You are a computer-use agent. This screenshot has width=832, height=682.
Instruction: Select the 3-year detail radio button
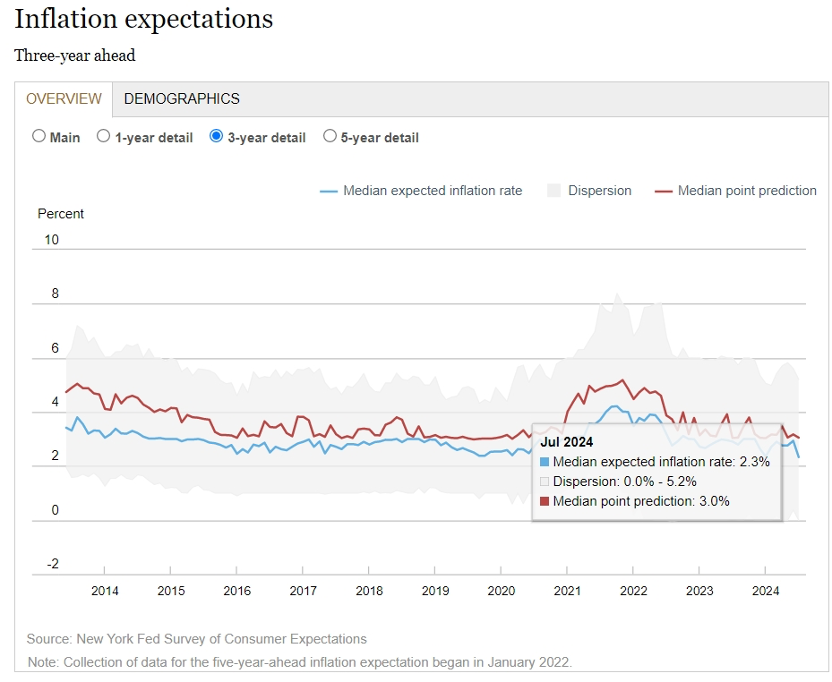click(x=216, y=136)
